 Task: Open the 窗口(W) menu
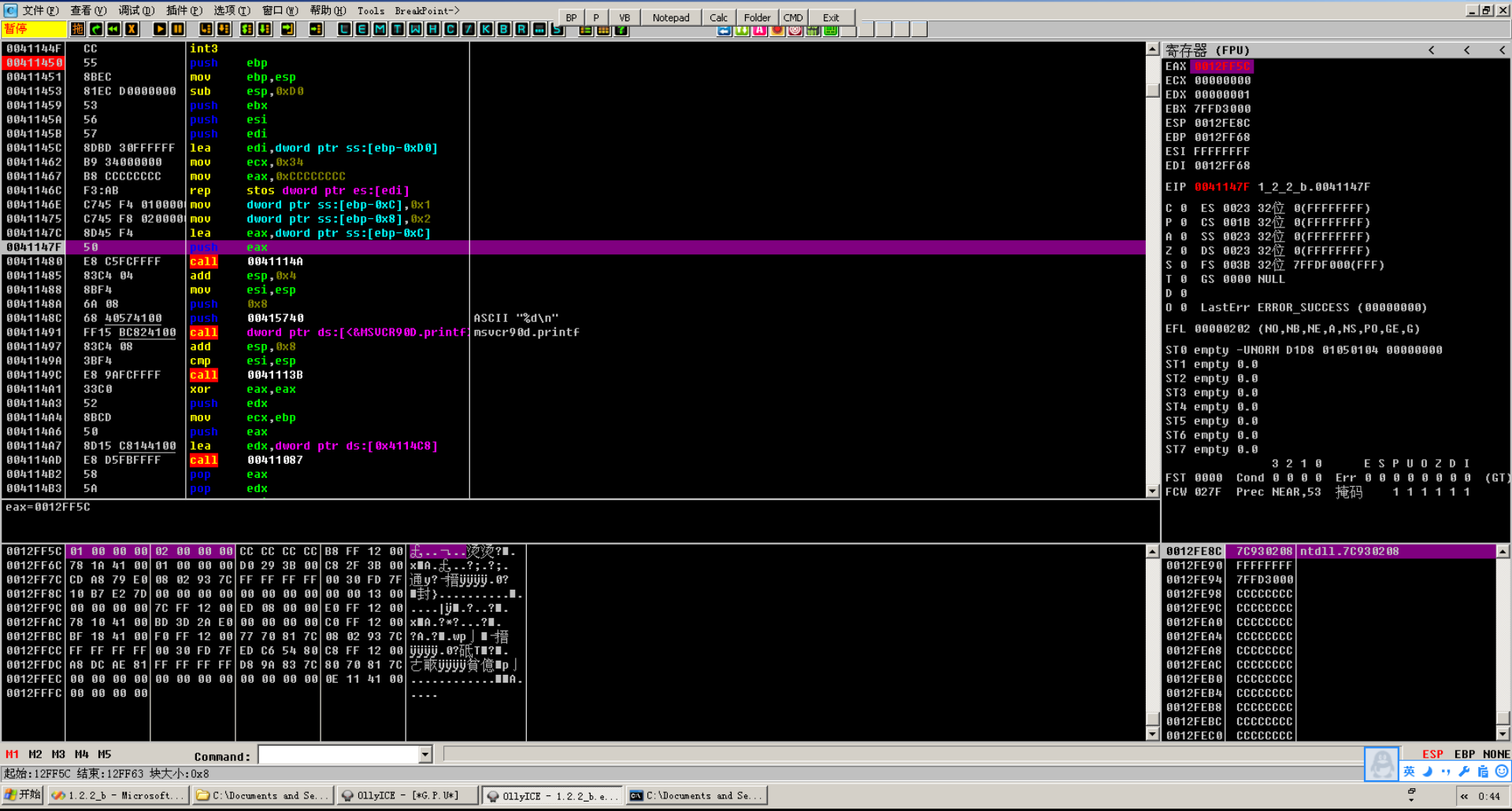280,10
